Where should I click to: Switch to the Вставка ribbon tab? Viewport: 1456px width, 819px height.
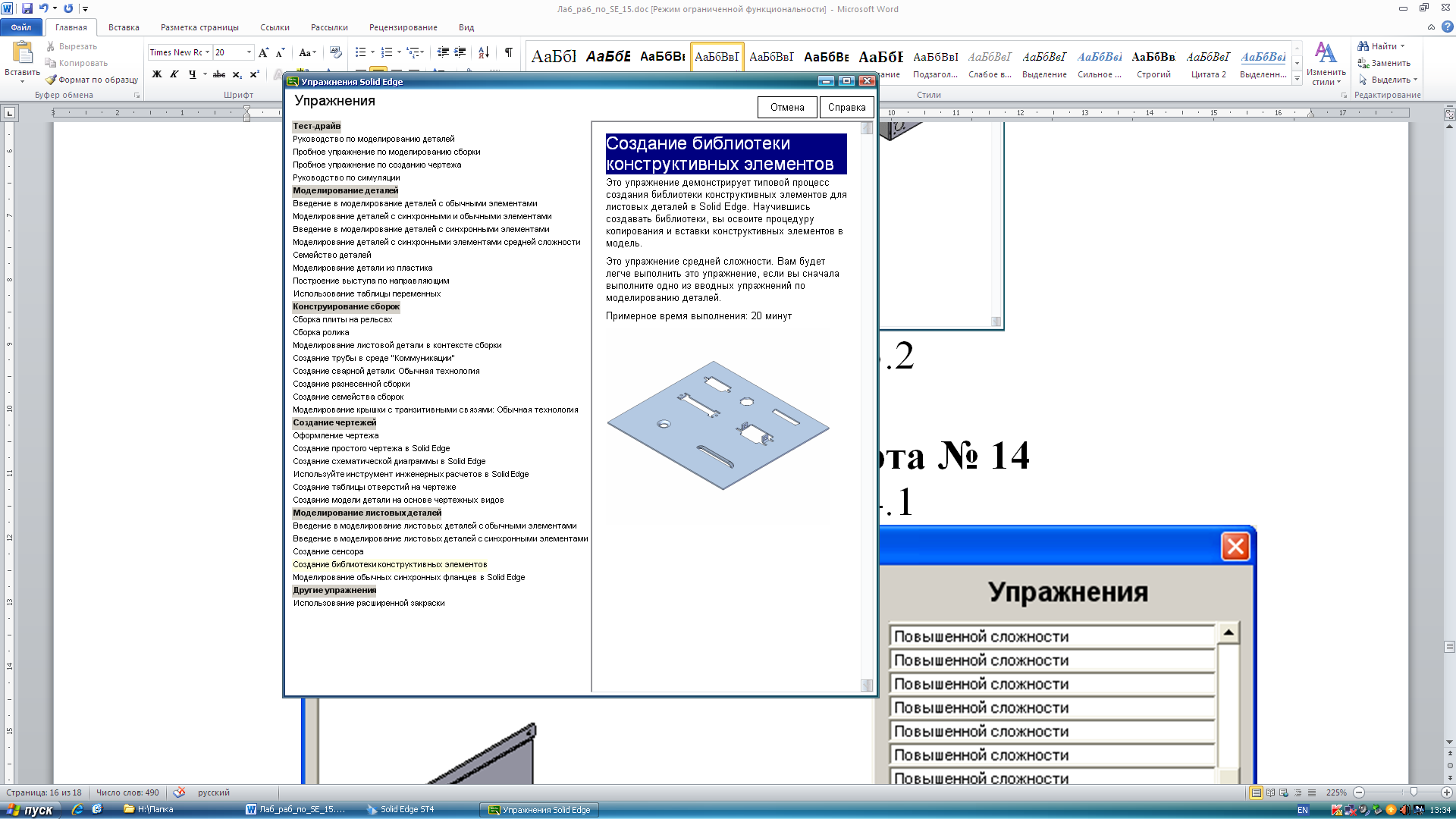124,27
